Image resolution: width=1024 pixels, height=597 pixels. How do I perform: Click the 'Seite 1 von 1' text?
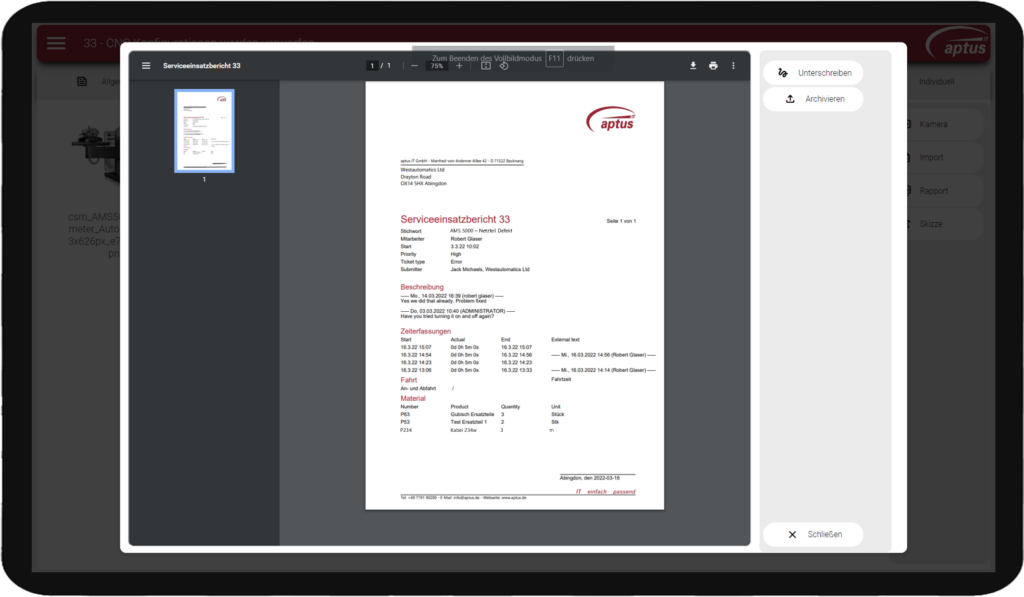[x=621, y=221]
